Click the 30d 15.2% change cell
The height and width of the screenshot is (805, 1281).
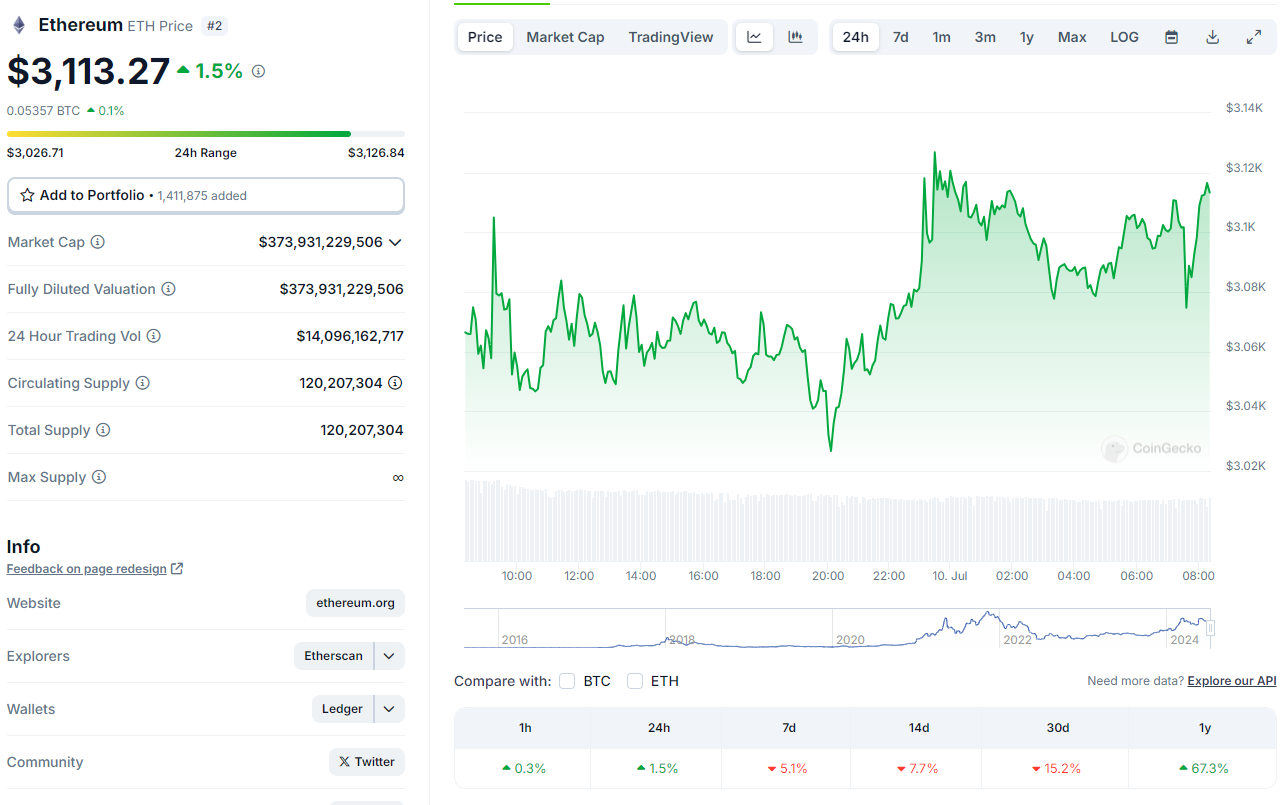pos(1055,769)
